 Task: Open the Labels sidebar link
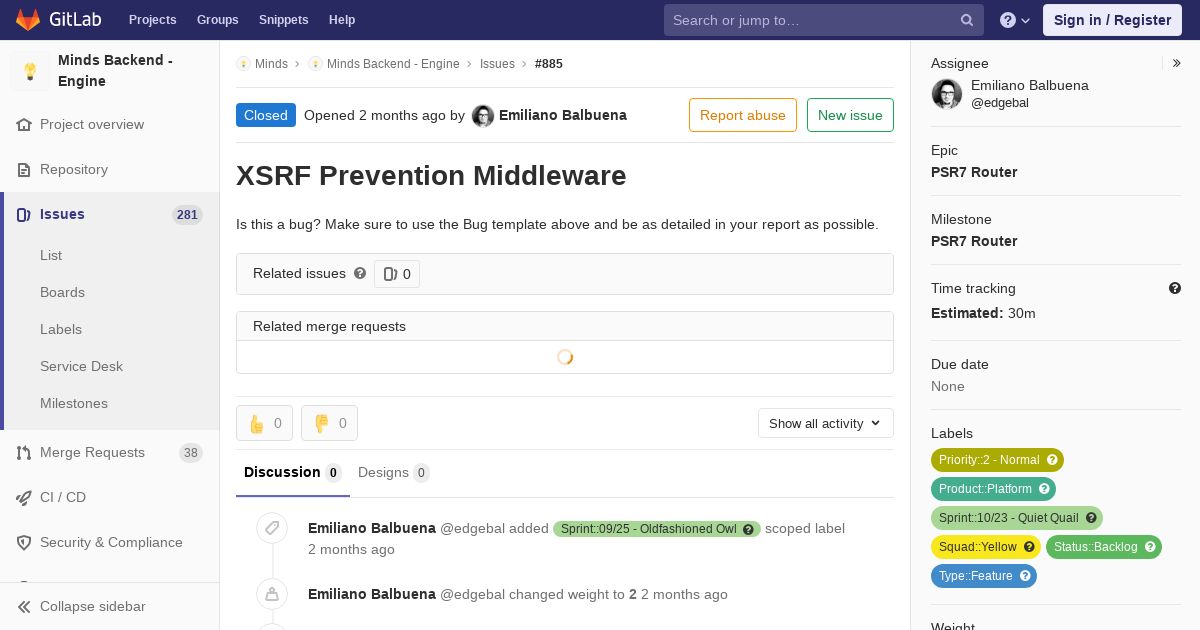[61, 329]
